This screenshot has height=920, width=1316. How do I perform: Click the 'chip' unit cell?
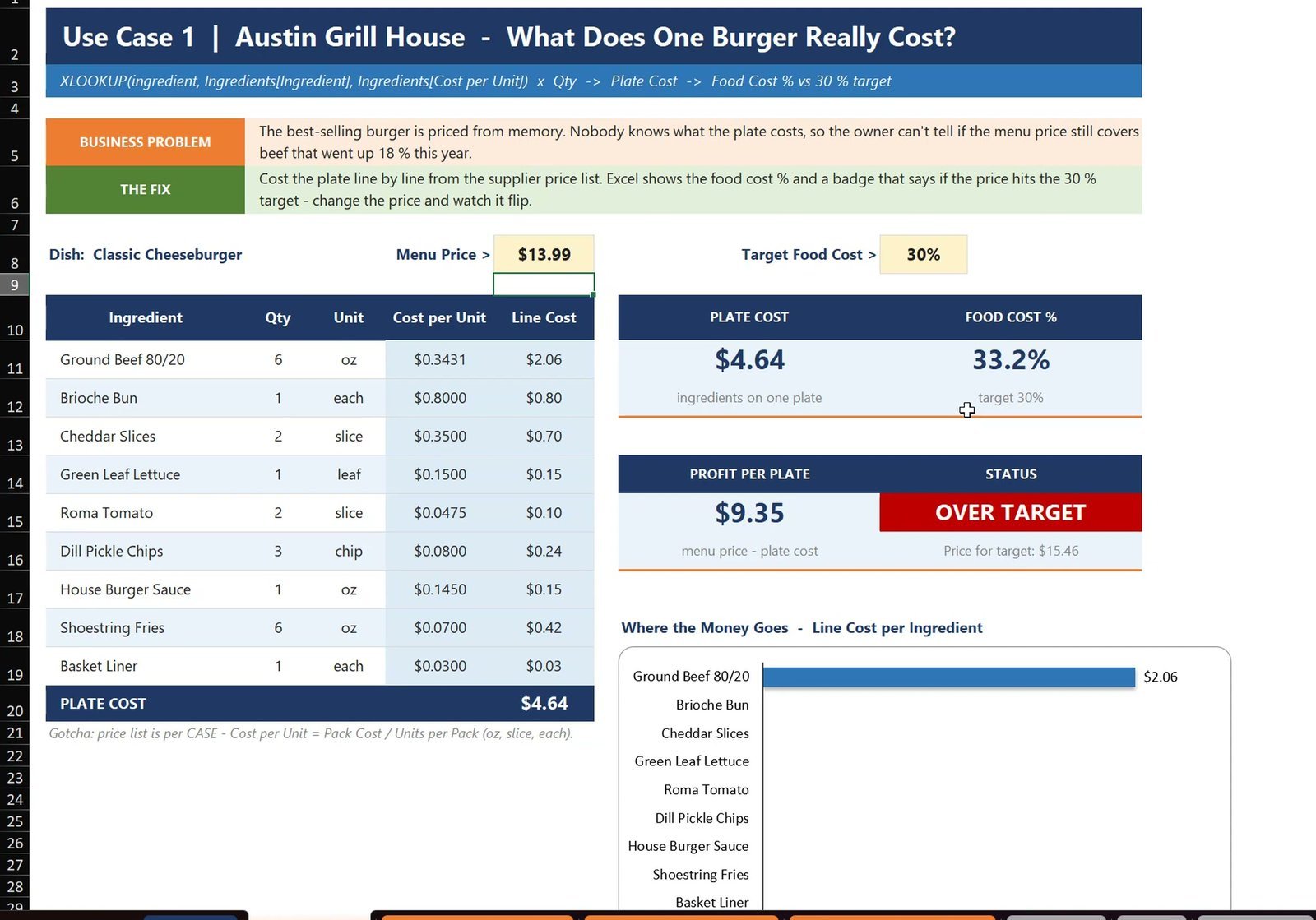pyautogui.click(x=349, y=551)
